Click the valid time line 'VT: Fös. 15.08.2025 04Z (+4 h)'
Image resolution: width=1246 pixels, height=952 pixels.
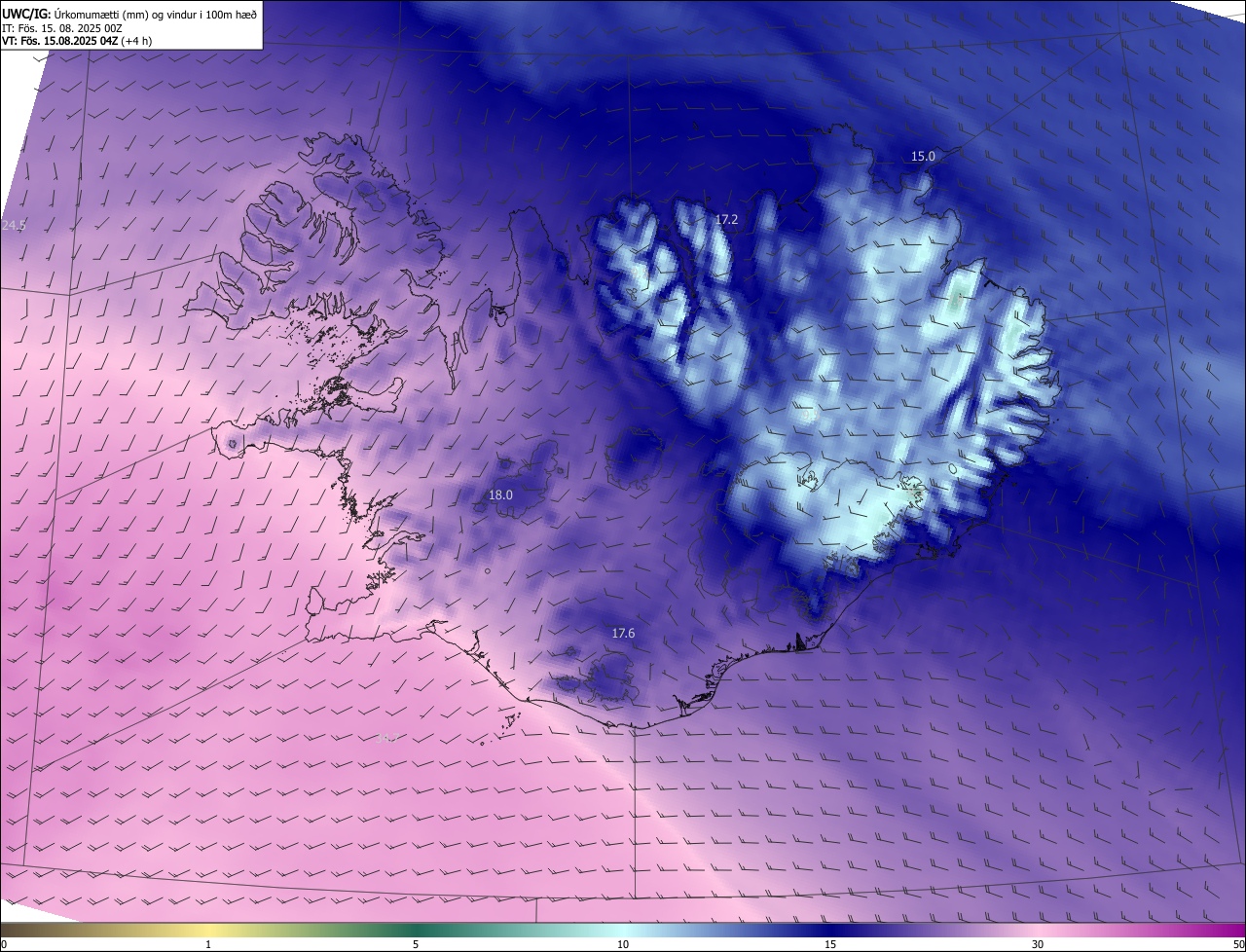tap(77, 41)
